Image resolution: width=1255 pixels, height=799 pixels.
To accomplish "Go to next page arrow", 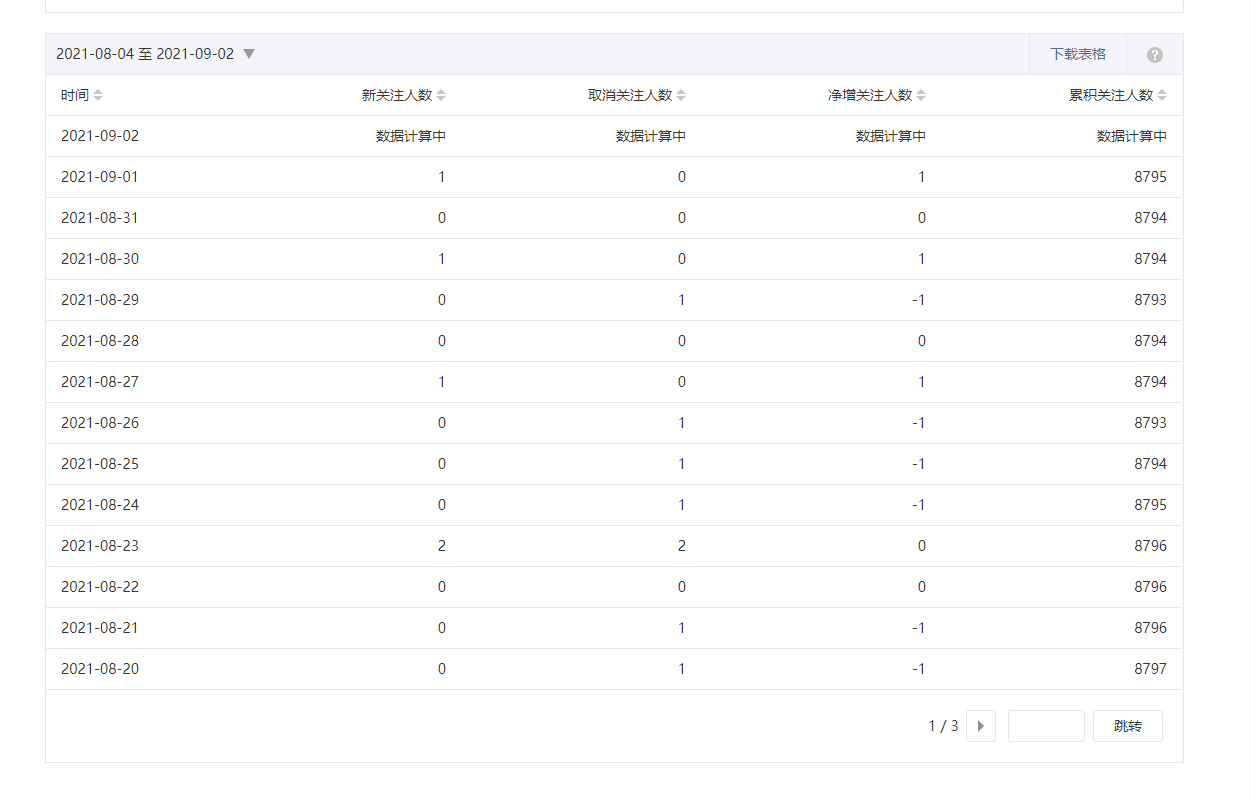I will (980, 726).
